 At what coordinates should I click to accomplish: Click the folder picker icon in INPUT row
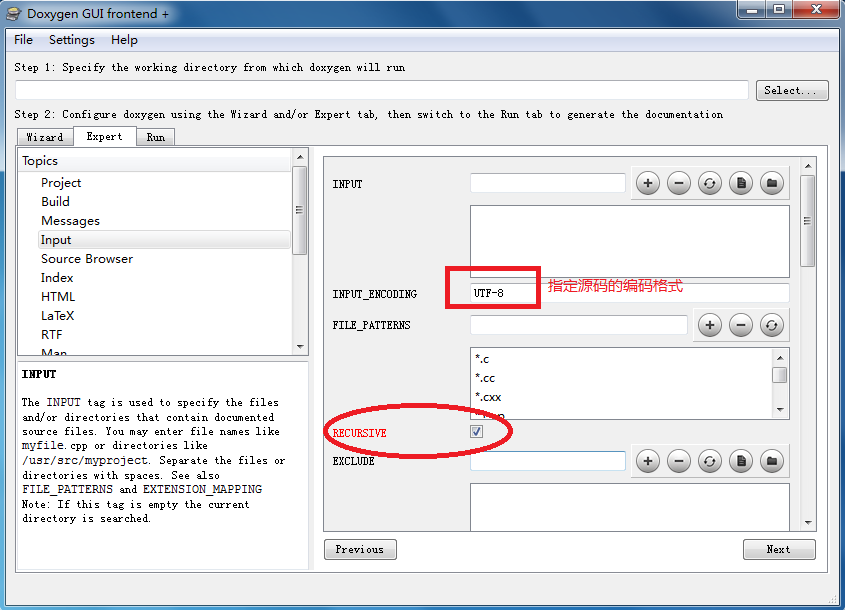[772, 183]
